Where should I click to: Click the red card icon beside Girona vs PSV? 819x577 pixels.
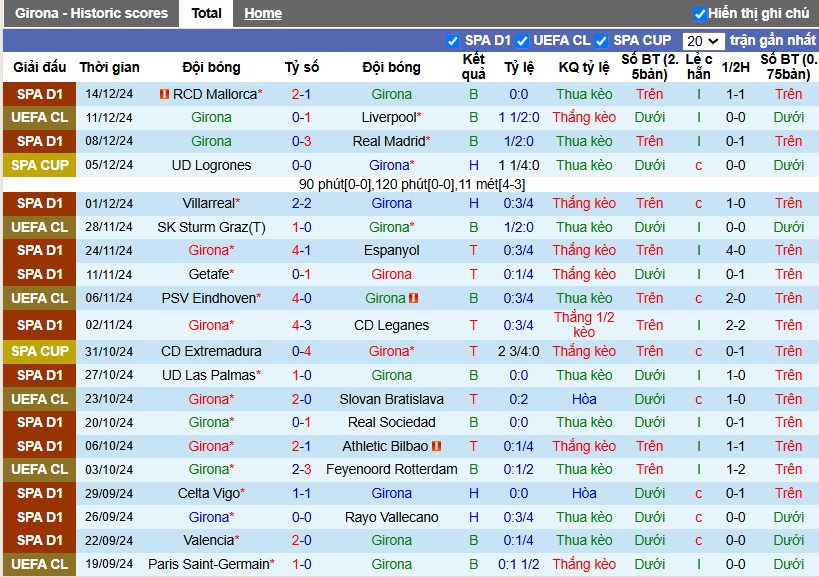[413, 298]
